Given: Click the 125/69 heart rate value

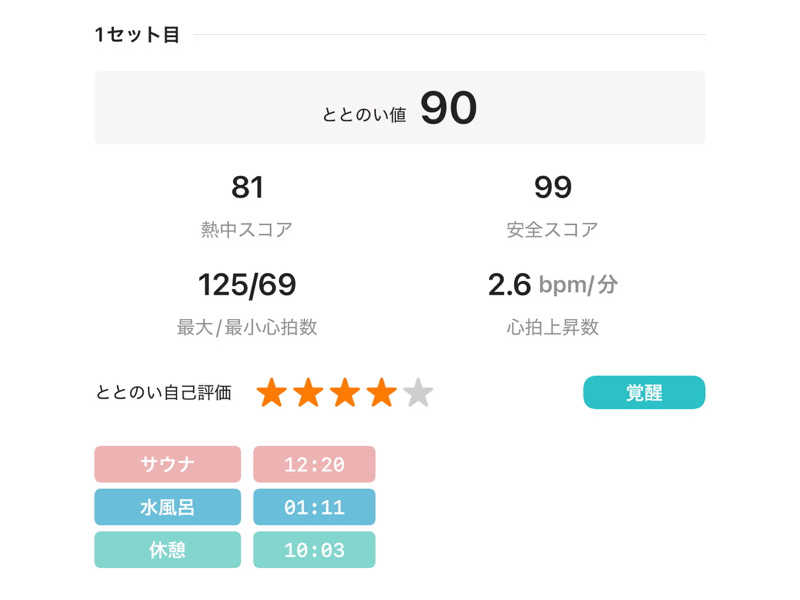Looking at the screenshot, I should 247,285.
